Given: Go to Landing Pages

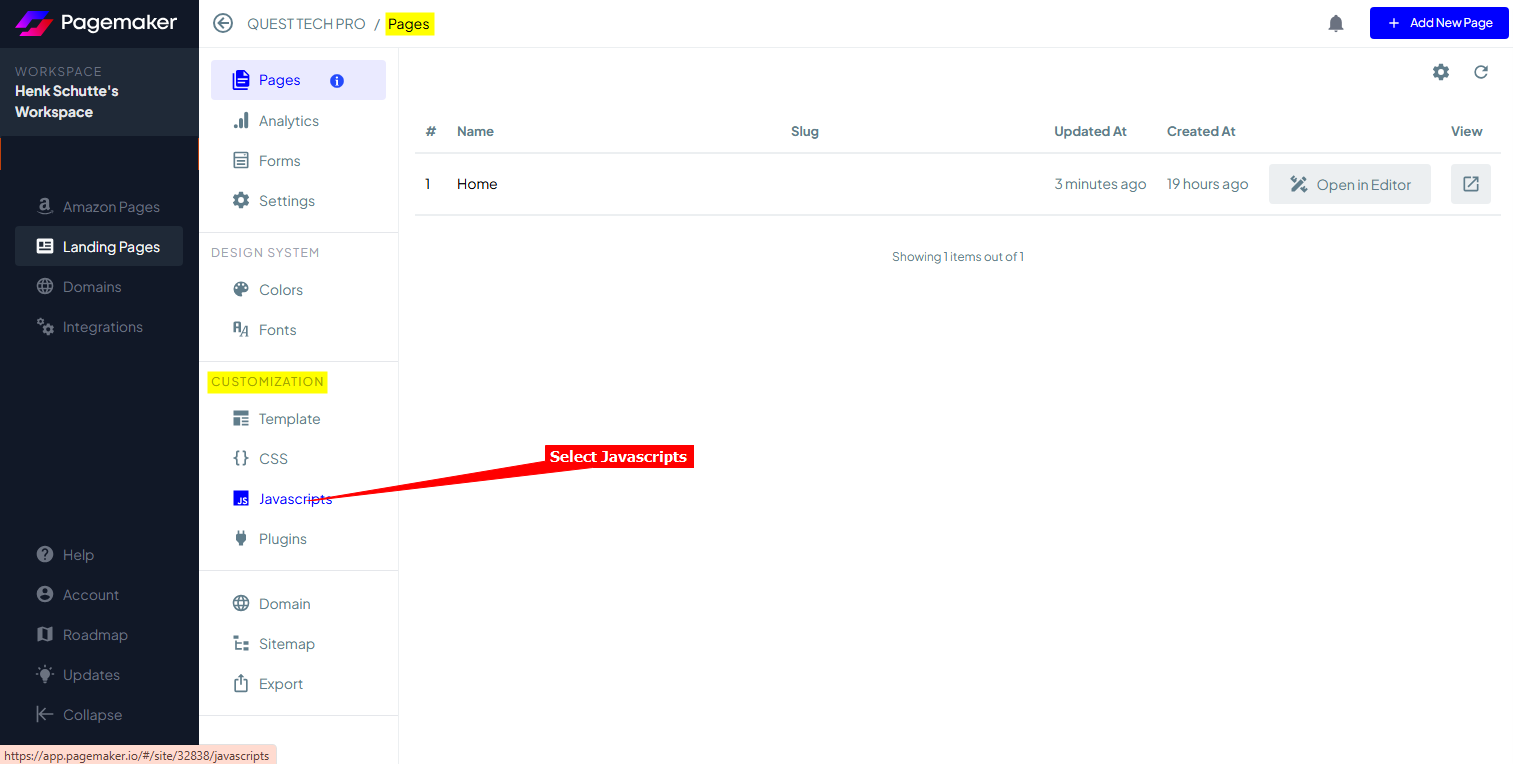Looking at the screenshot, I should tap(99, 246).
